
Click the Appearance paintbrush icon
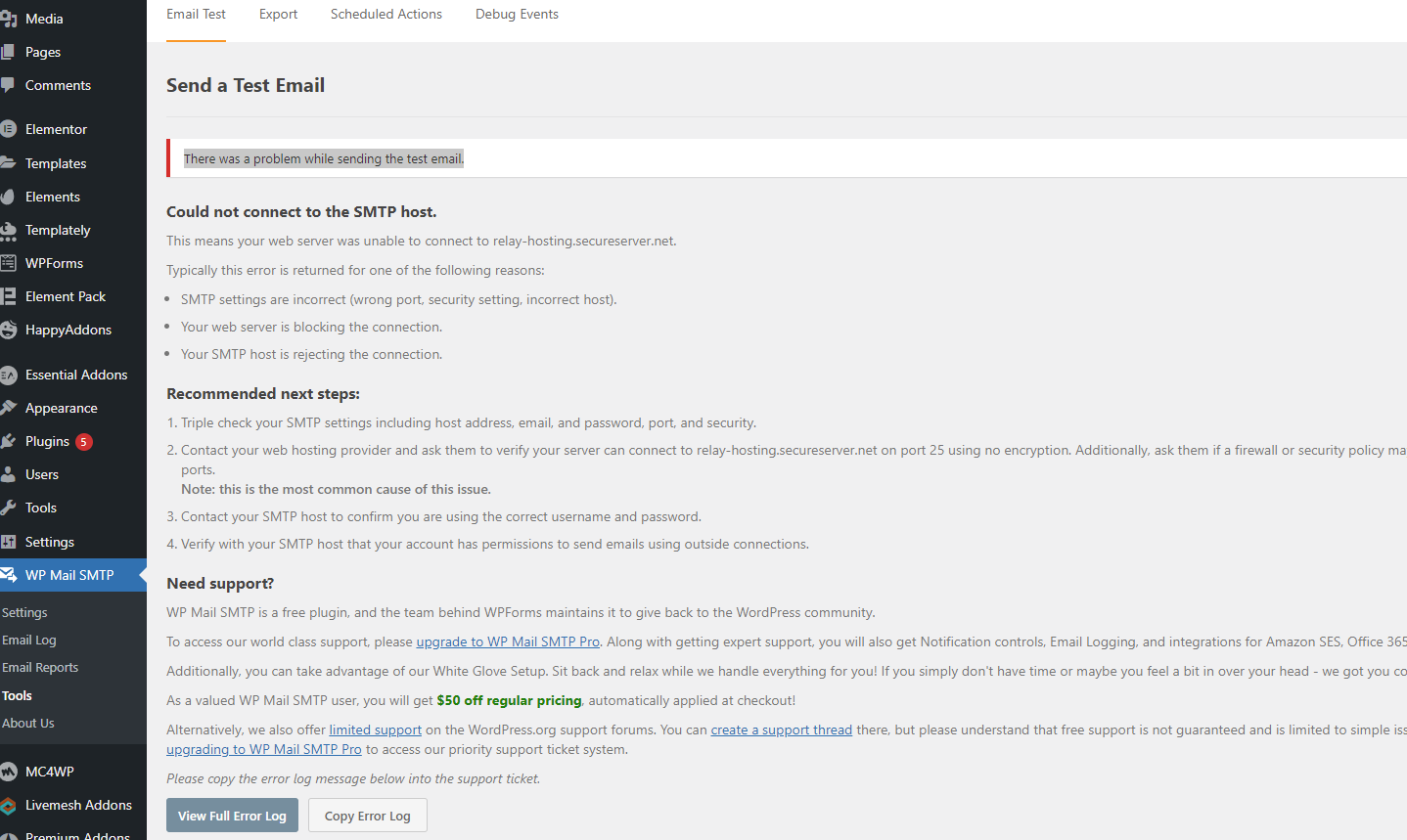click(8, 408)
